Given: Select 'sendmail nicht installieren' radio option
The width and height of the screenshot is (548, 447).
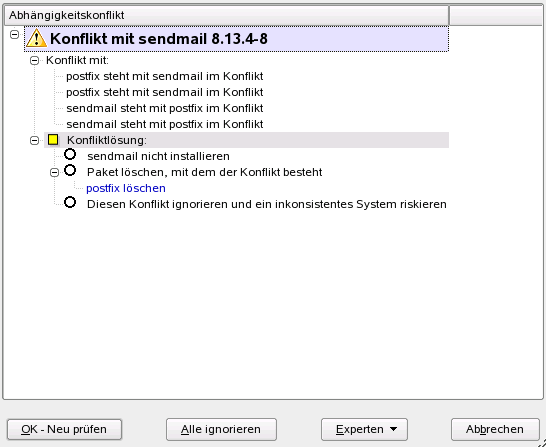Looking at the screenshot, I should 70,154.
